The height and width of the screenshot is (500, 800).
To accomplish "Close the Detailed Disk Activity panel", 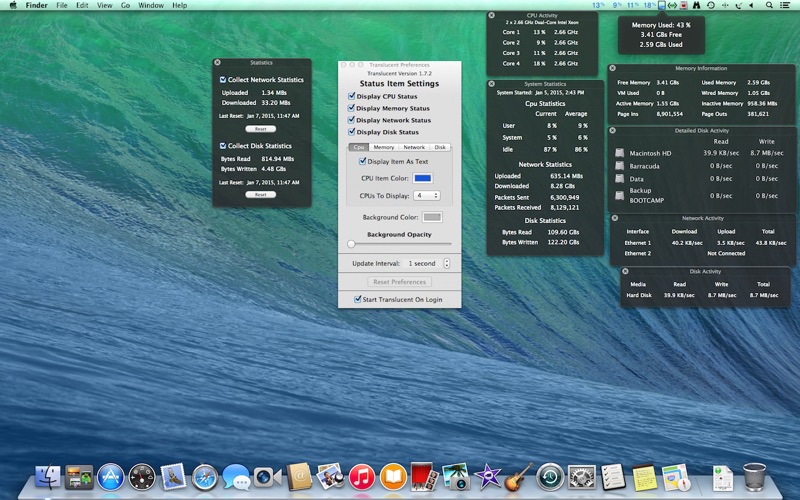I will pyautogui.click(x=612, y=131).
